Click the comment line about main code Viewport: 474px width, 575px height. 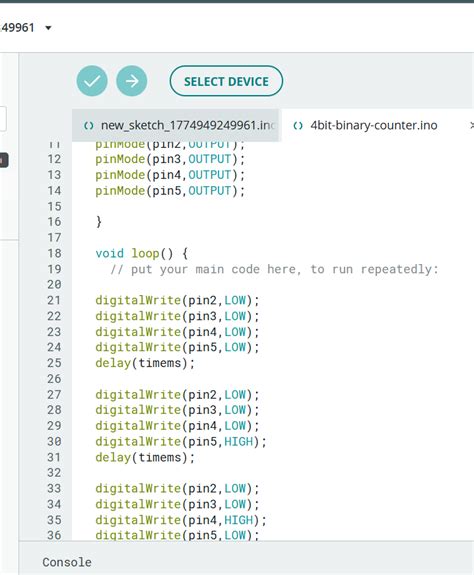pos(274,269)
